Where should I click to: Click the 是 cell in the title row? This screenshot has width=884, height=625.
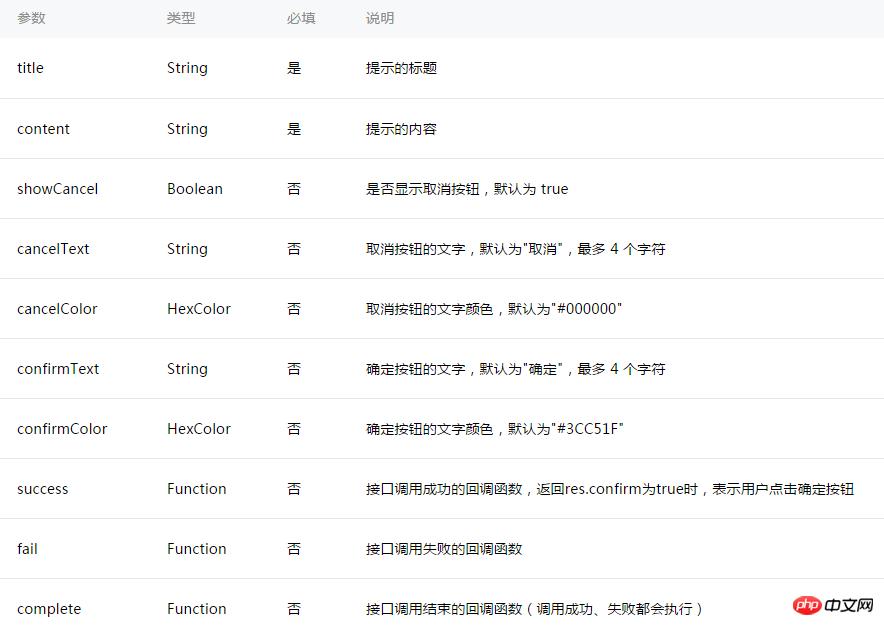coord(293,68)
